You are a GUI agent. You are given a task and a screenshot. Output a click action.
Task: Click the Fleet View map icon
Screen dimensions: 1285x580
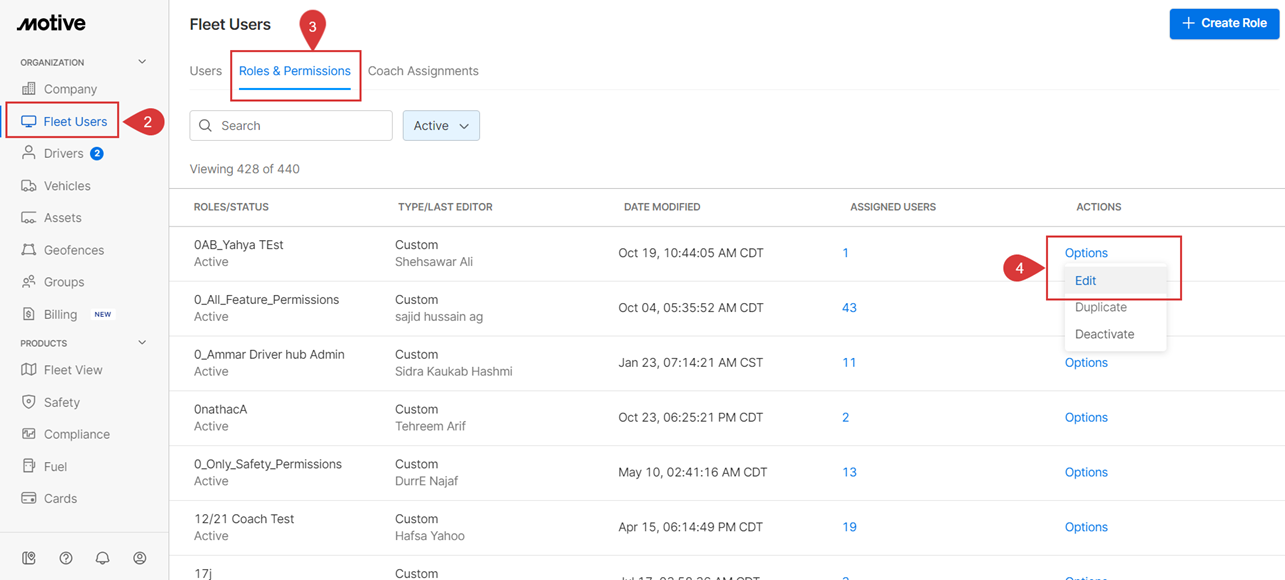click(29, 370)
